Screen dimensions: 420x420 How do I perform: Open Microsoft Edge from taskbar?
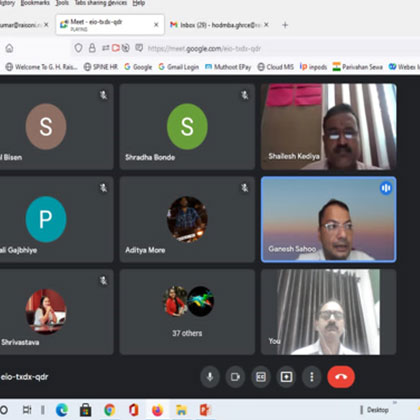pos(62,410)
